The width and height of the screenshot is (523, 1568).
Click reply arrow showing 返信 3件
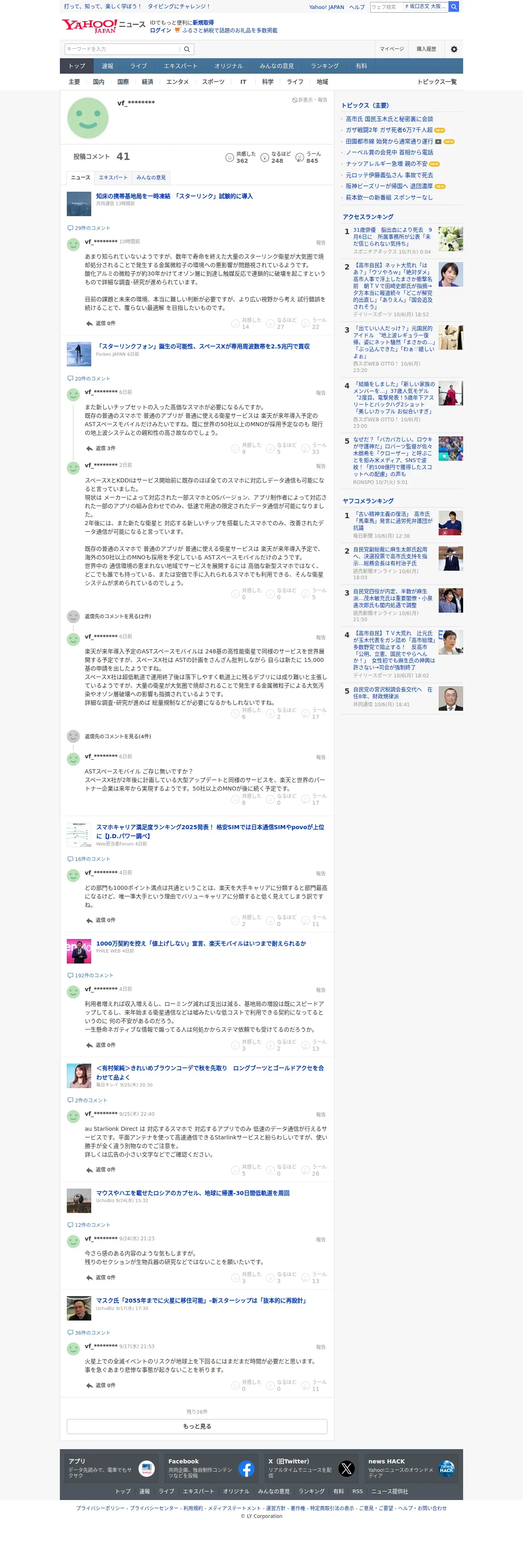click(x=90, y=449)
